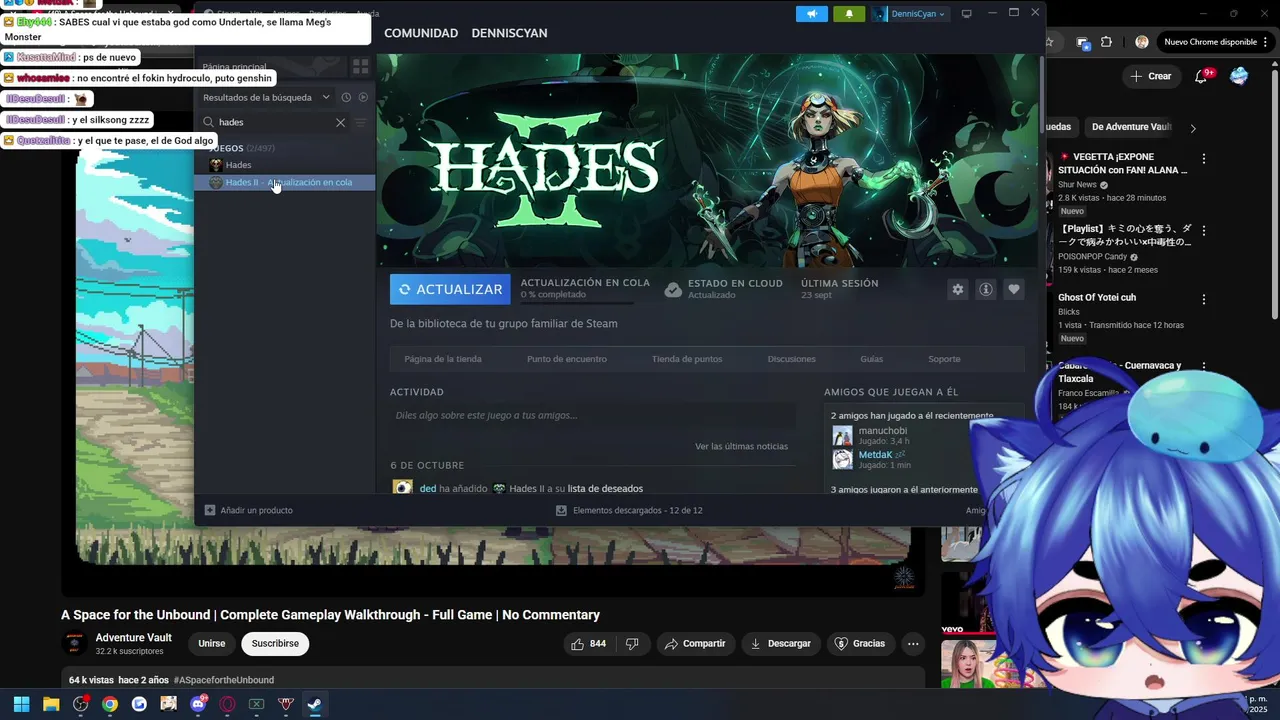The image size is (1280, 720).
Task: Click the ESTADO EN CLOUD status icon
Action: (x=674, y=289)
